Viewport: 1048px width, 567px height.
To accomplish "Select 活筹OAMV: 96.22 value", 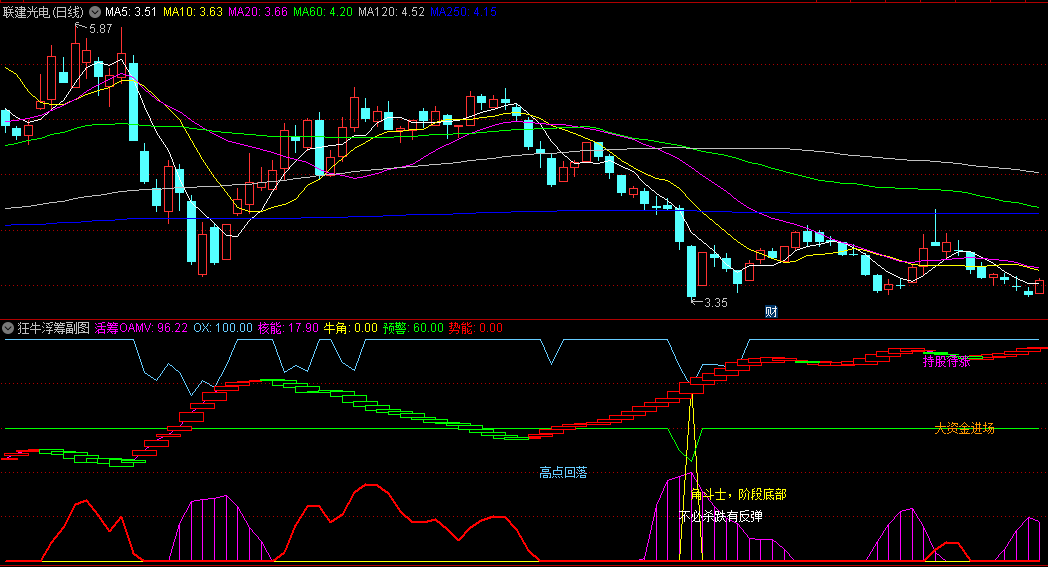I will (141, 328).
